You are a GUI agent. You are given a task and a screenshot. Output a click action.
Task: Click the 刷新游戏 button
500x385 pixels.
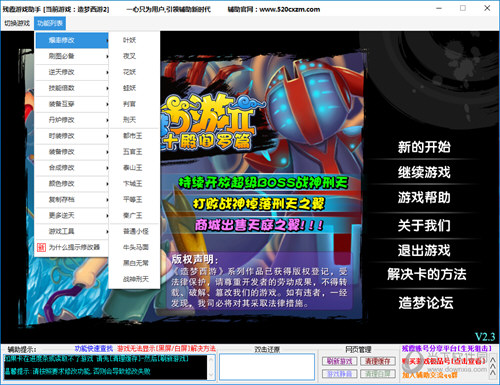pos(340,361)
